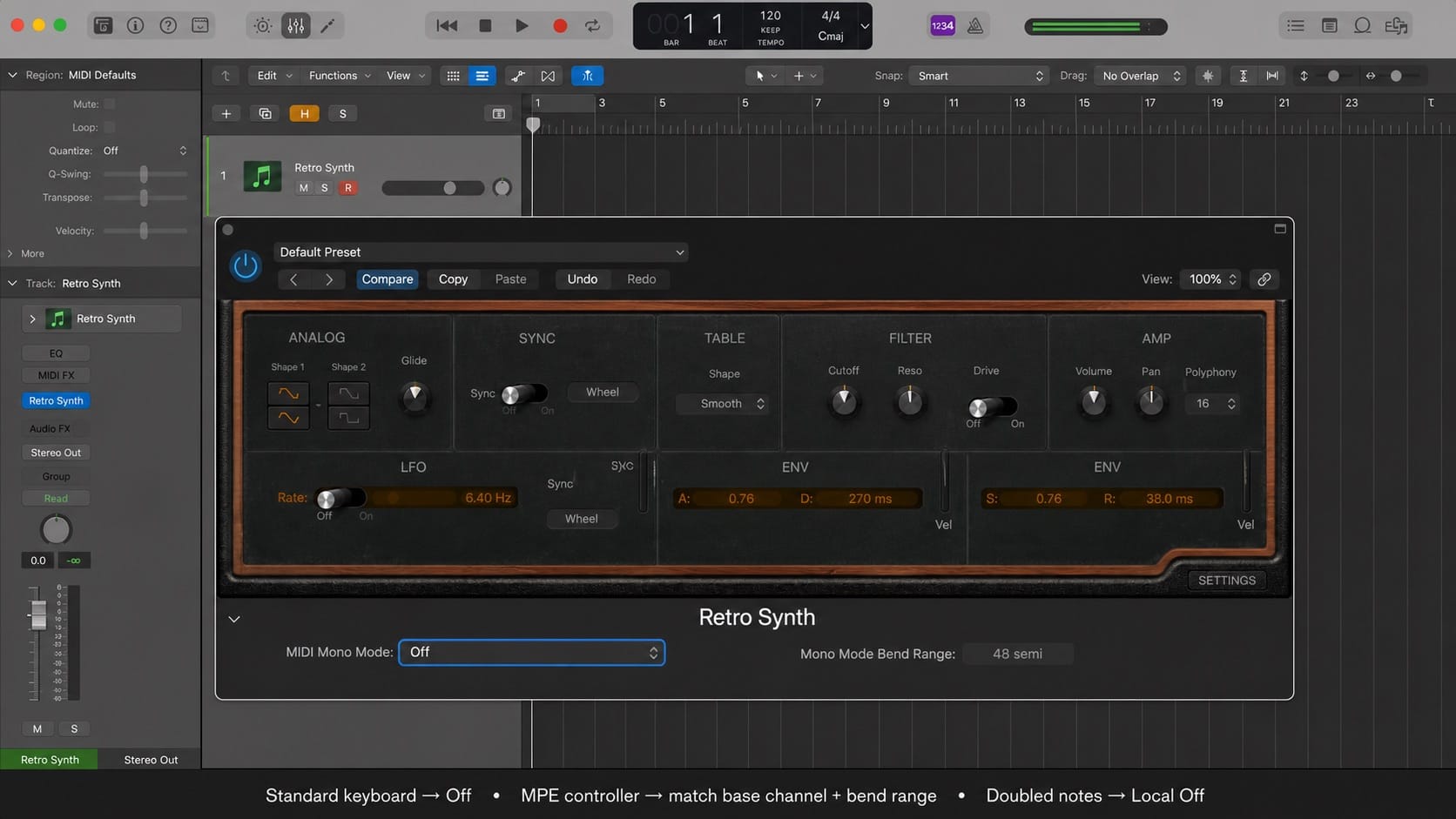1456x819 pixels.
Task: Start playback with Play button
Action: click(522, 25)
